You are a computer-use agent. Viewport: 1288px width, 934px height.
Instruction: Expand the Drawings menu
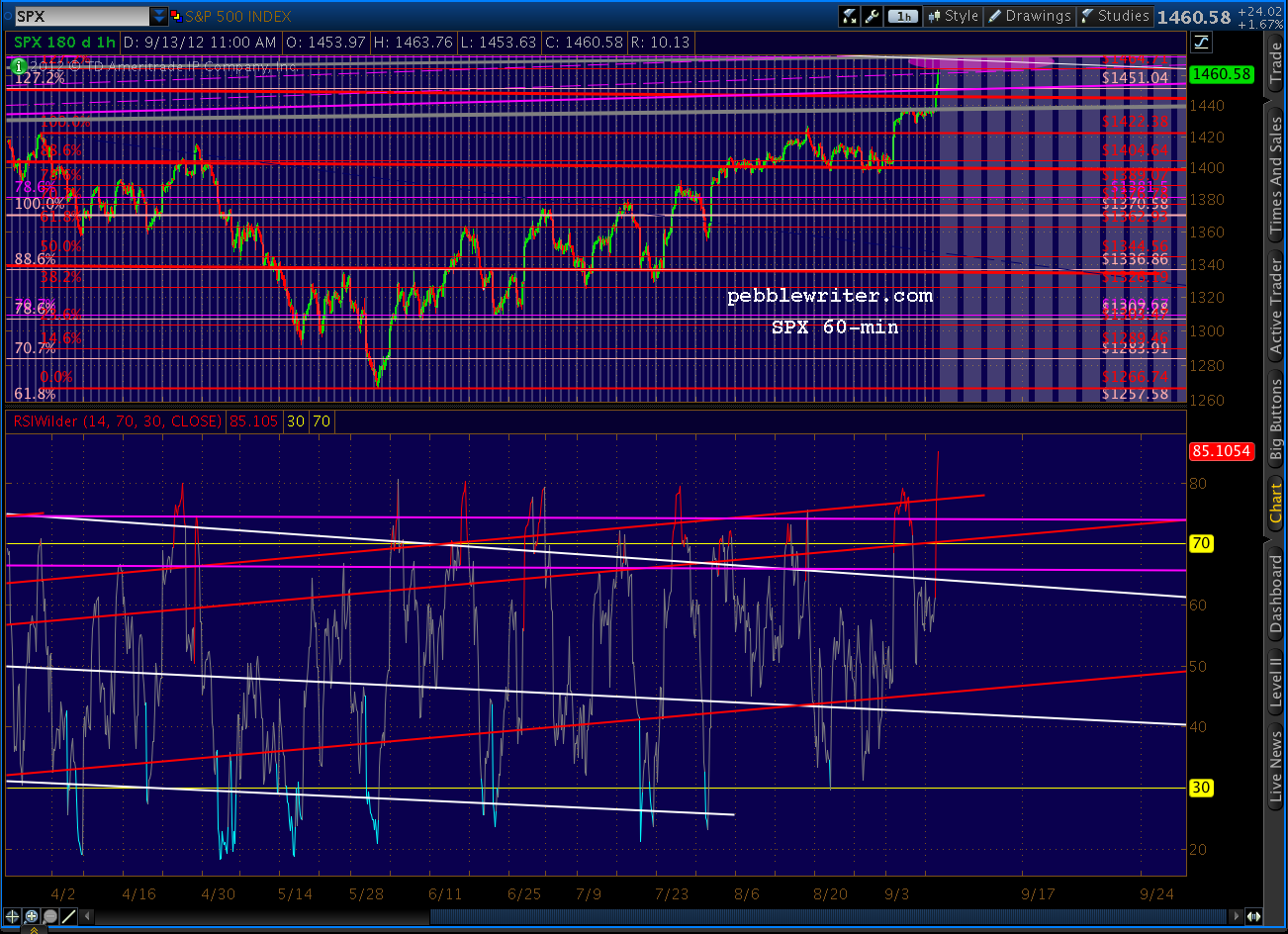click(1030, 16)
